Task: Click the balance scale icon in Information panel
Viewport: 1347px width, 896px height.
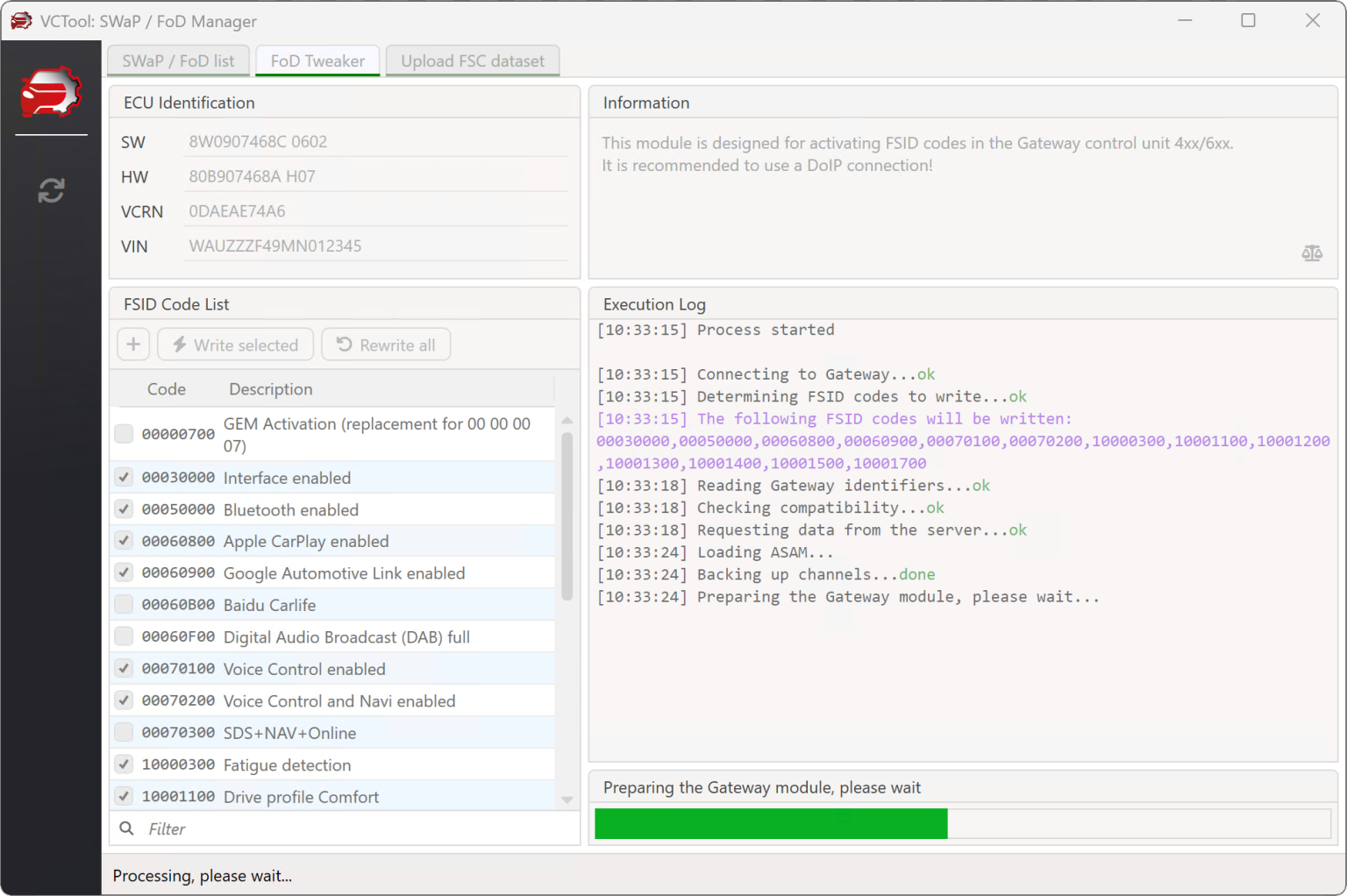Action: (1311, 253)
